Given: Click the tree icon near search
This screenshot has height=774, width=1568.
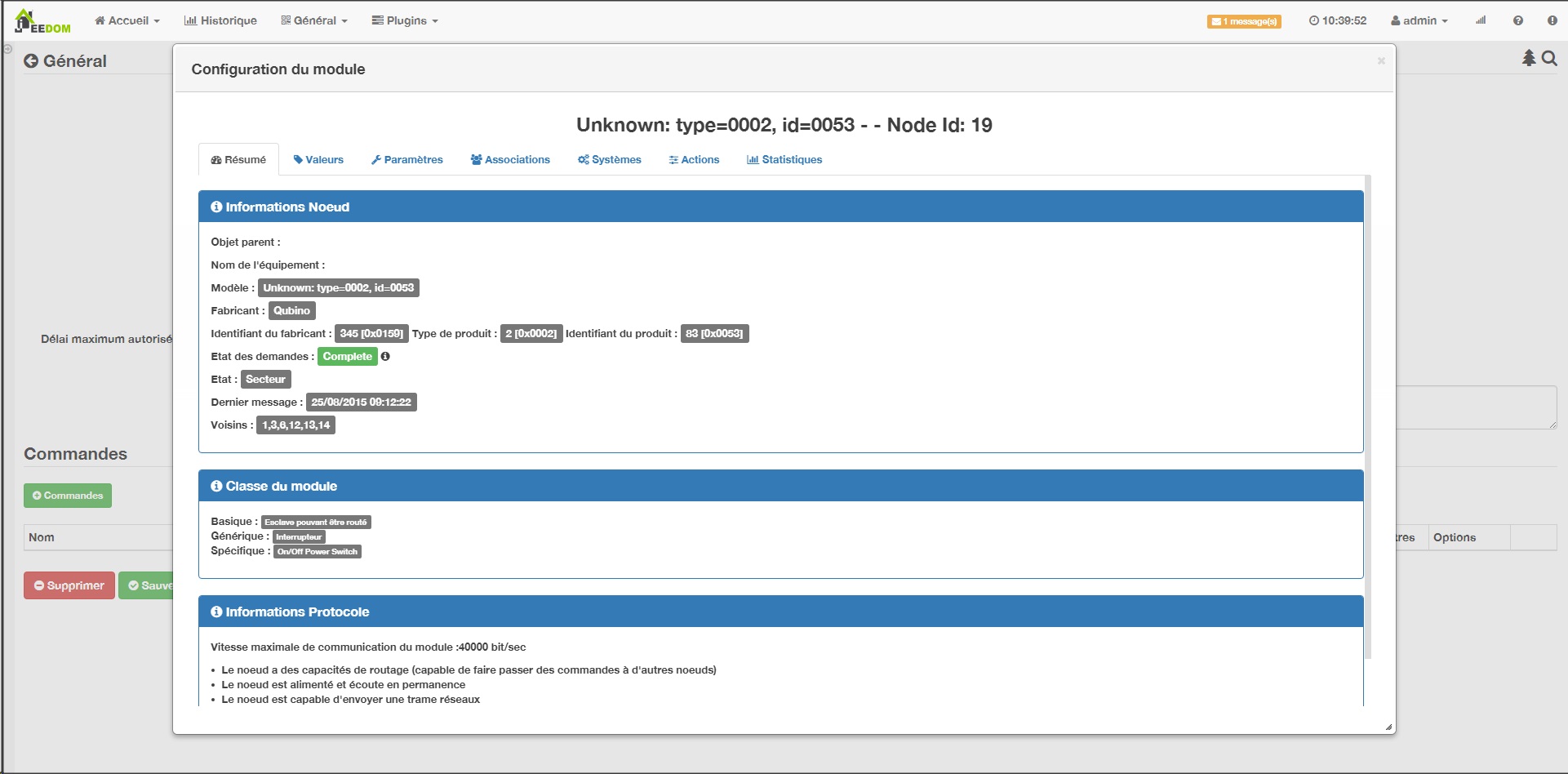Looking at the screenshot, I should (1529, 58).
